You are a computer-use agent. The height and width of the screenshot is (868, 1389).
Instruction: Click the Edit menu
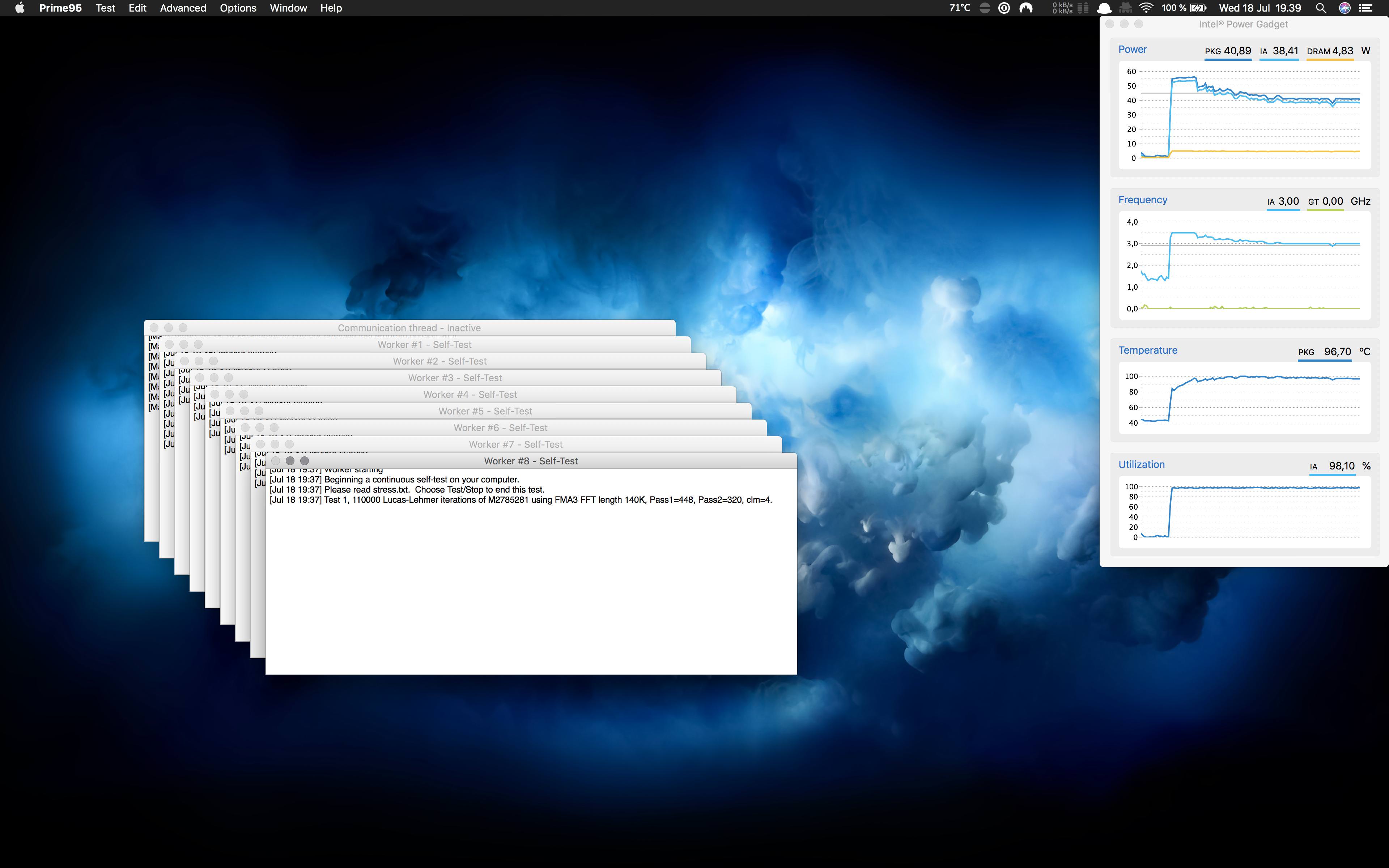(x=137, y=8)
